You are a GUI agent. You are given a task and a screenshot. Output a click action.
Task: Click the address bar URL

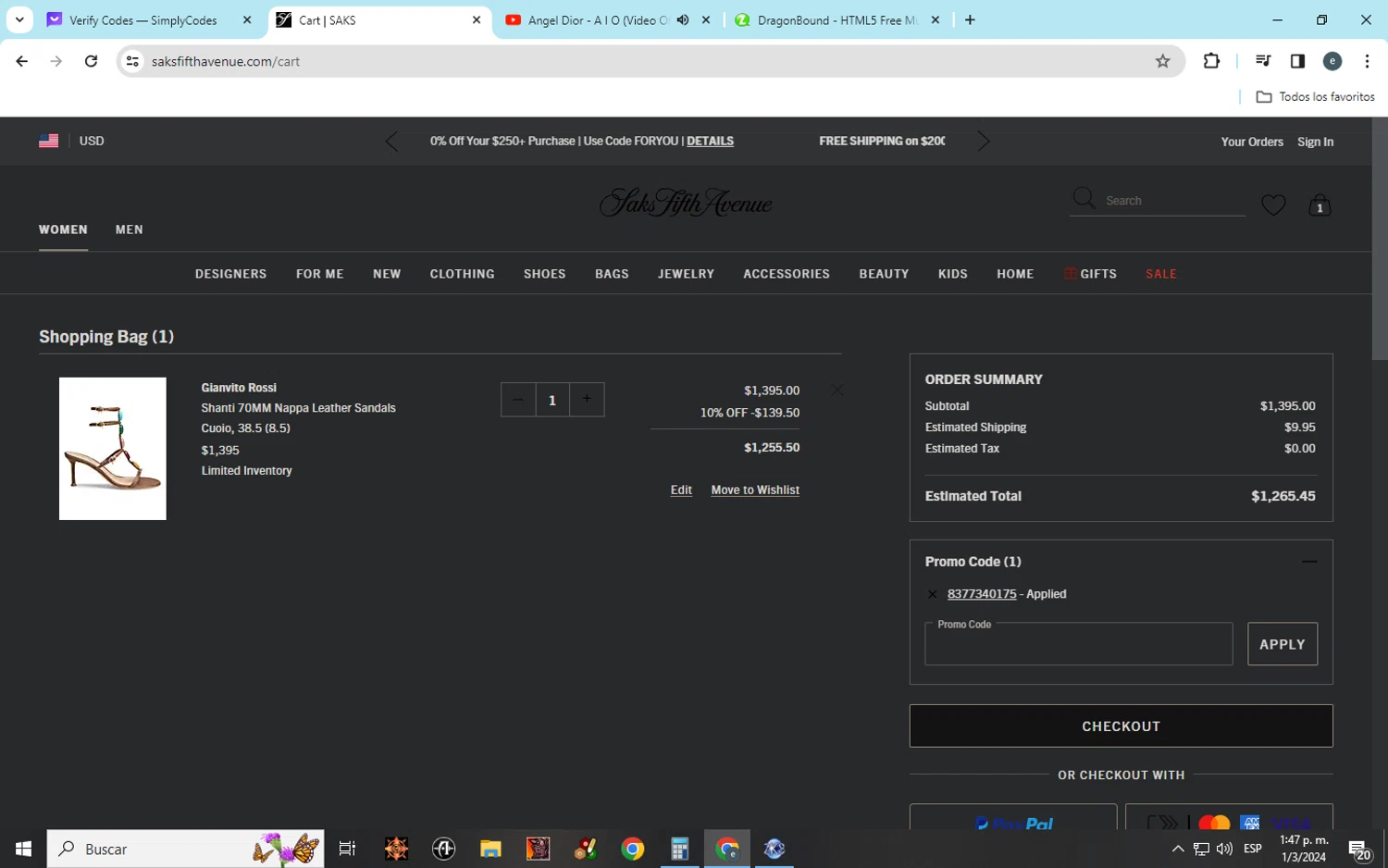(226, 61)
